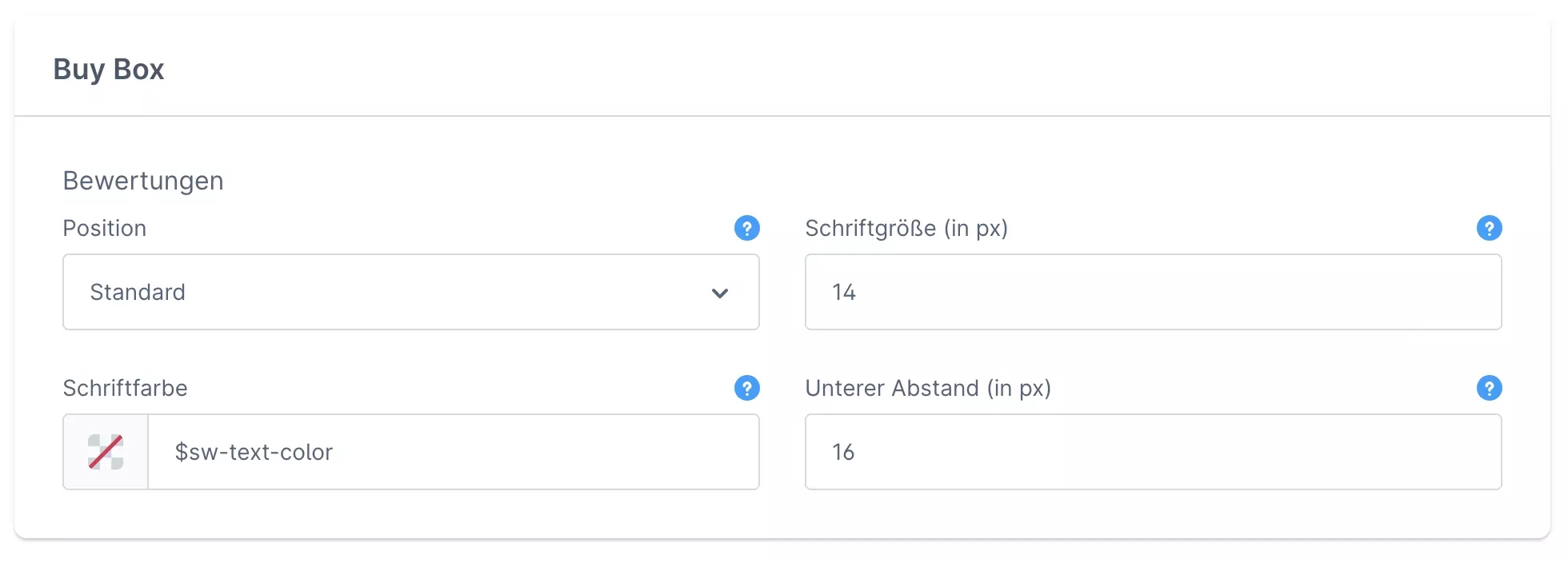Screen dimensions: 1568x563
Task: Select the value 14 in font size
Action: (x=844, y=293)
